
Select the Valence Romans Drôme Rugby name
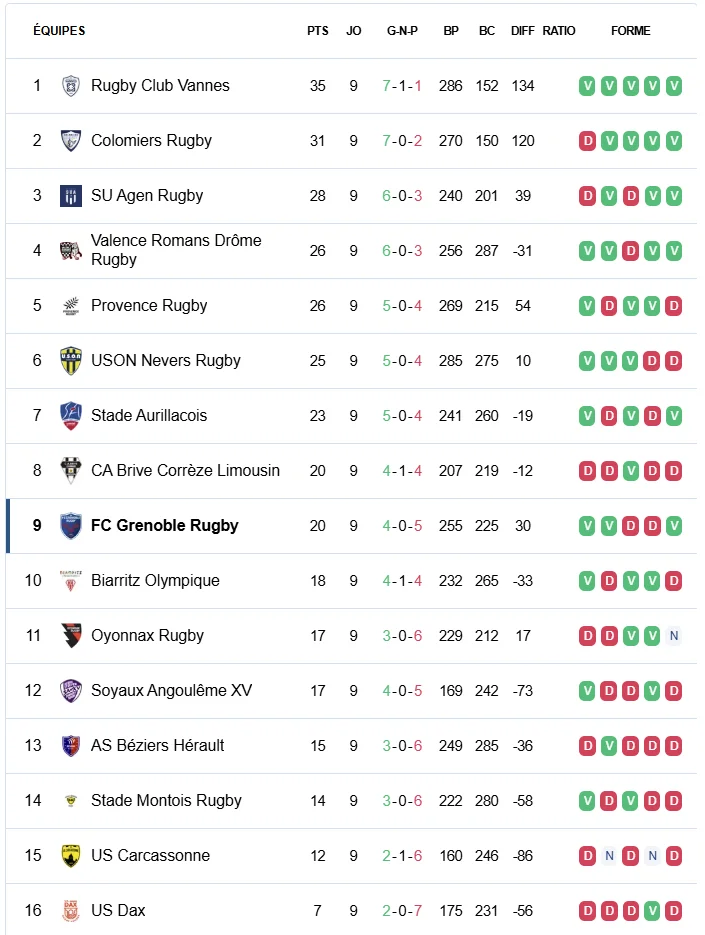tap(176, 250)
